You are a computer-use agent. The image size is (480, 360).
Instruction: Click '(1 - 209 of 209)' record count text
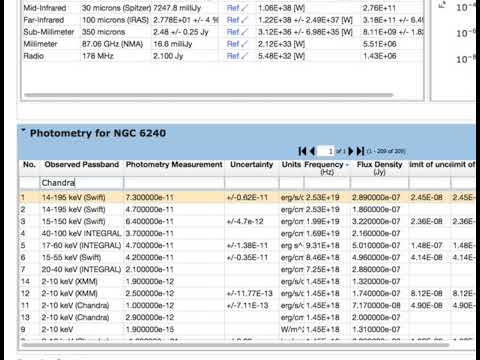[x=386, y=151]
